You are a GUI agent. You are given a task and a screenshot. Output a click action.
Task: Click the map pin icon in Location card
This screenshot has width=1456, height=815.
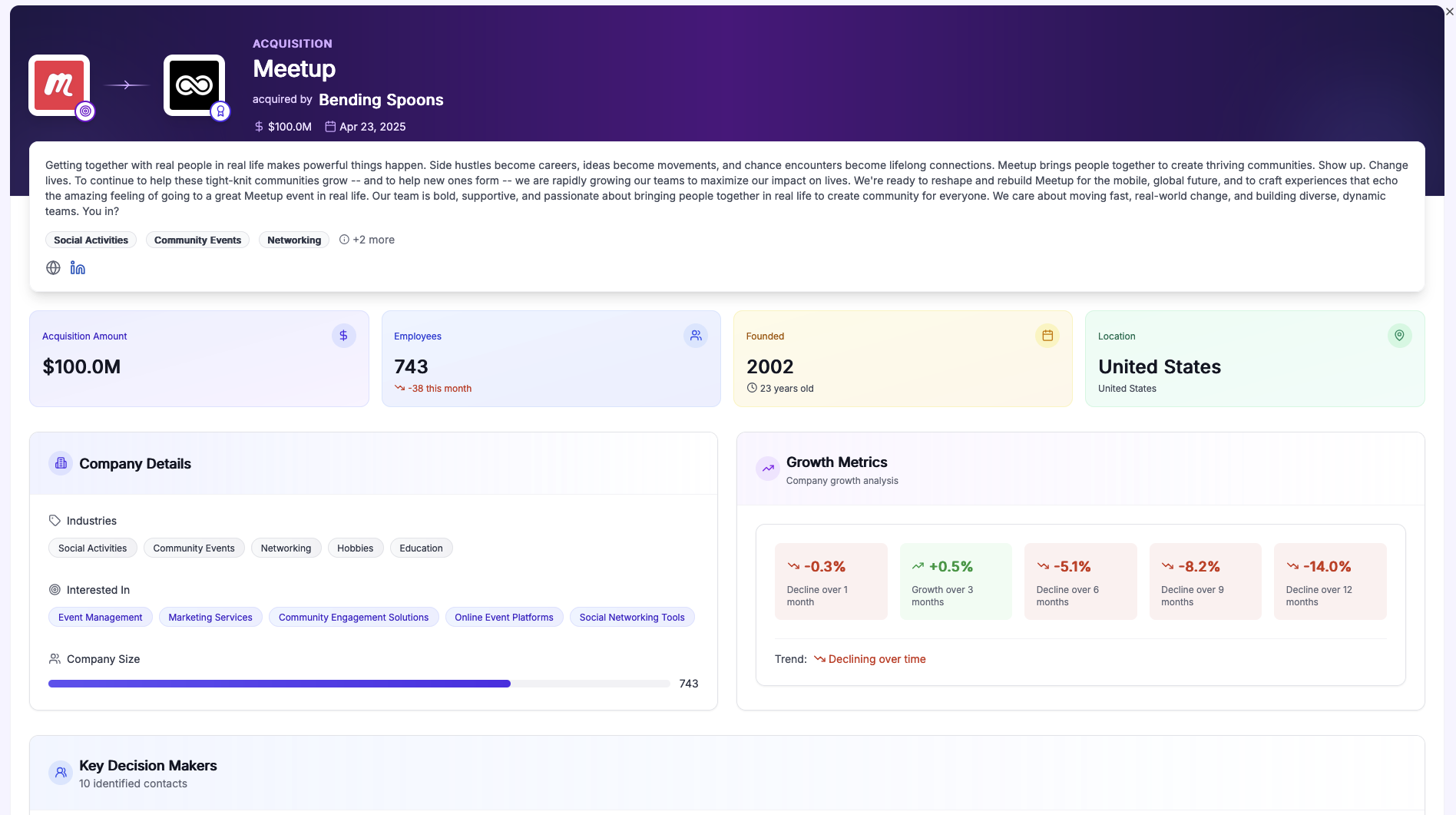point(1399,336)
